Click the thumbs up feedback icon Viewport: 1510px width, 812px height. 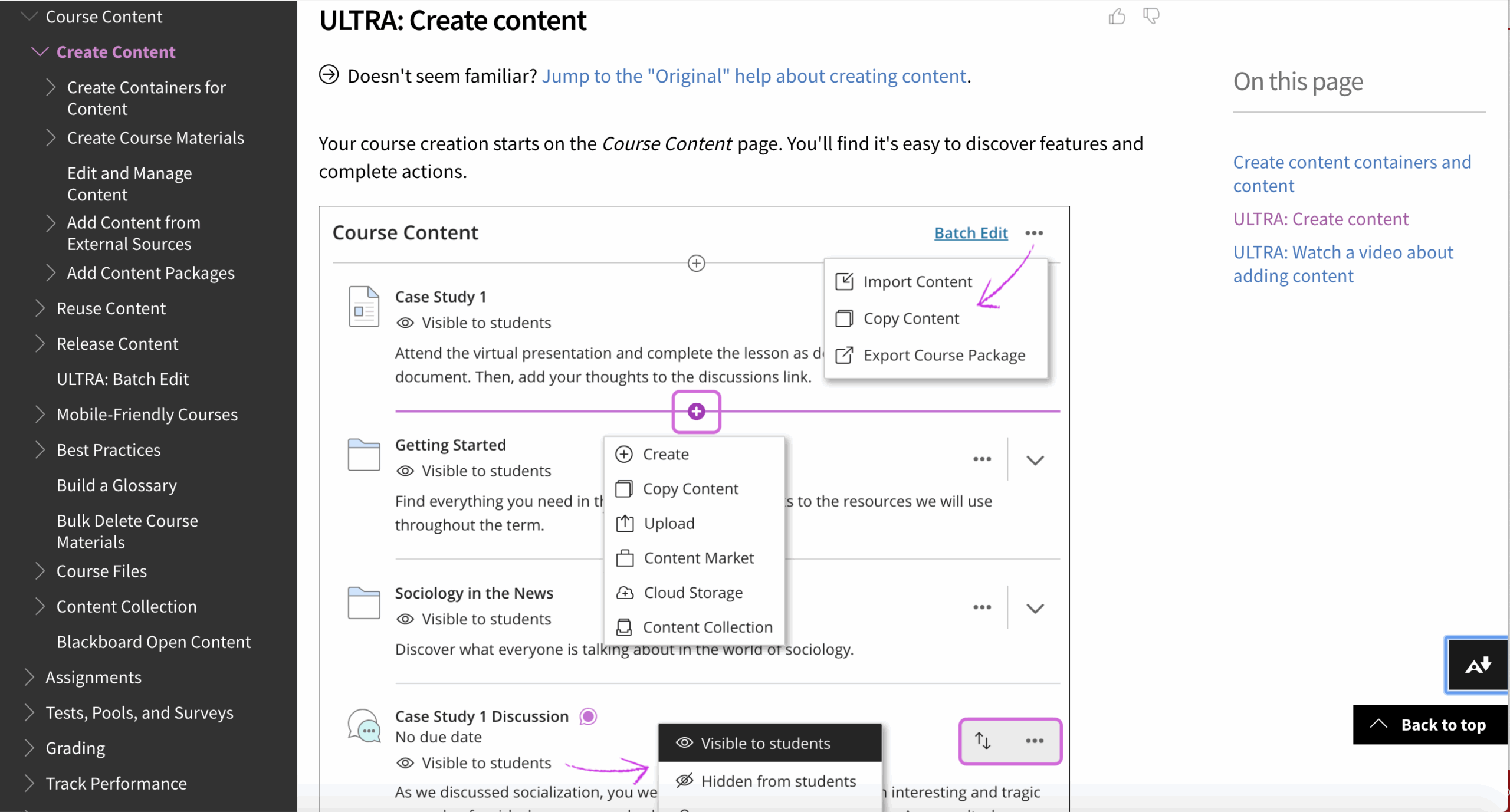[x=1117, y=17]
